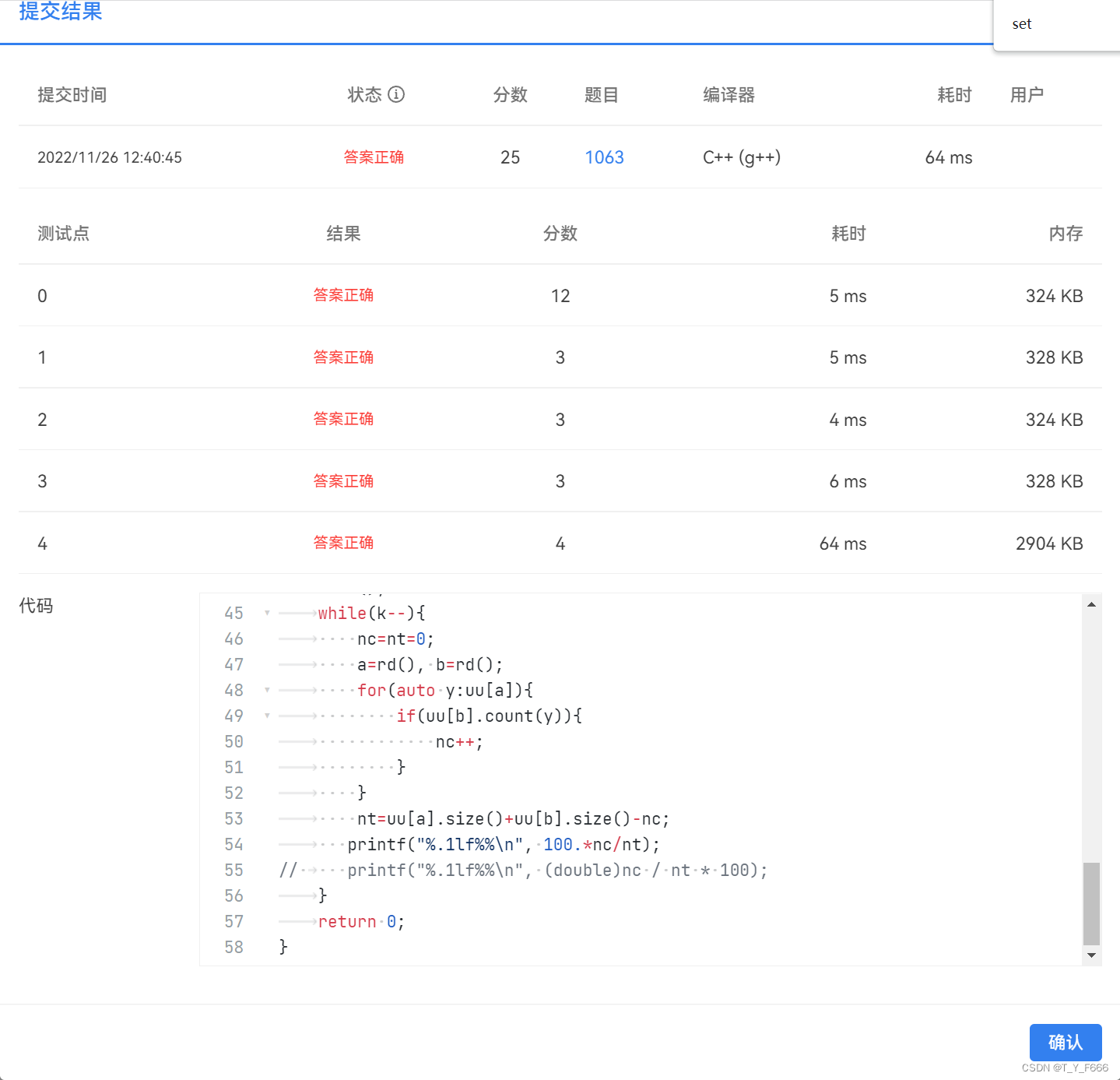Click the code scrollbar up arrow
1120x1080 pixels.
1091,603
